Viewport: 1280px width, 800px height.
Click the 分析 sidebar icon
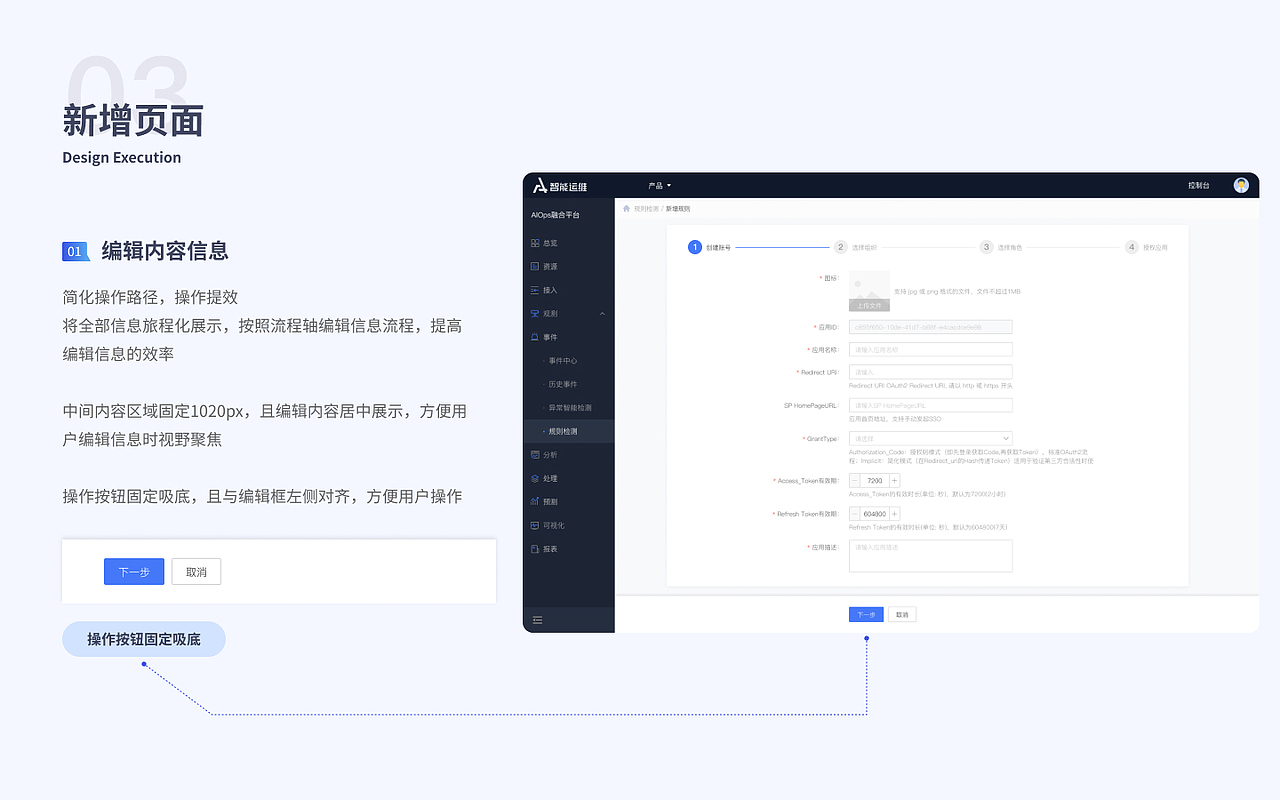[x=535, y=455]
